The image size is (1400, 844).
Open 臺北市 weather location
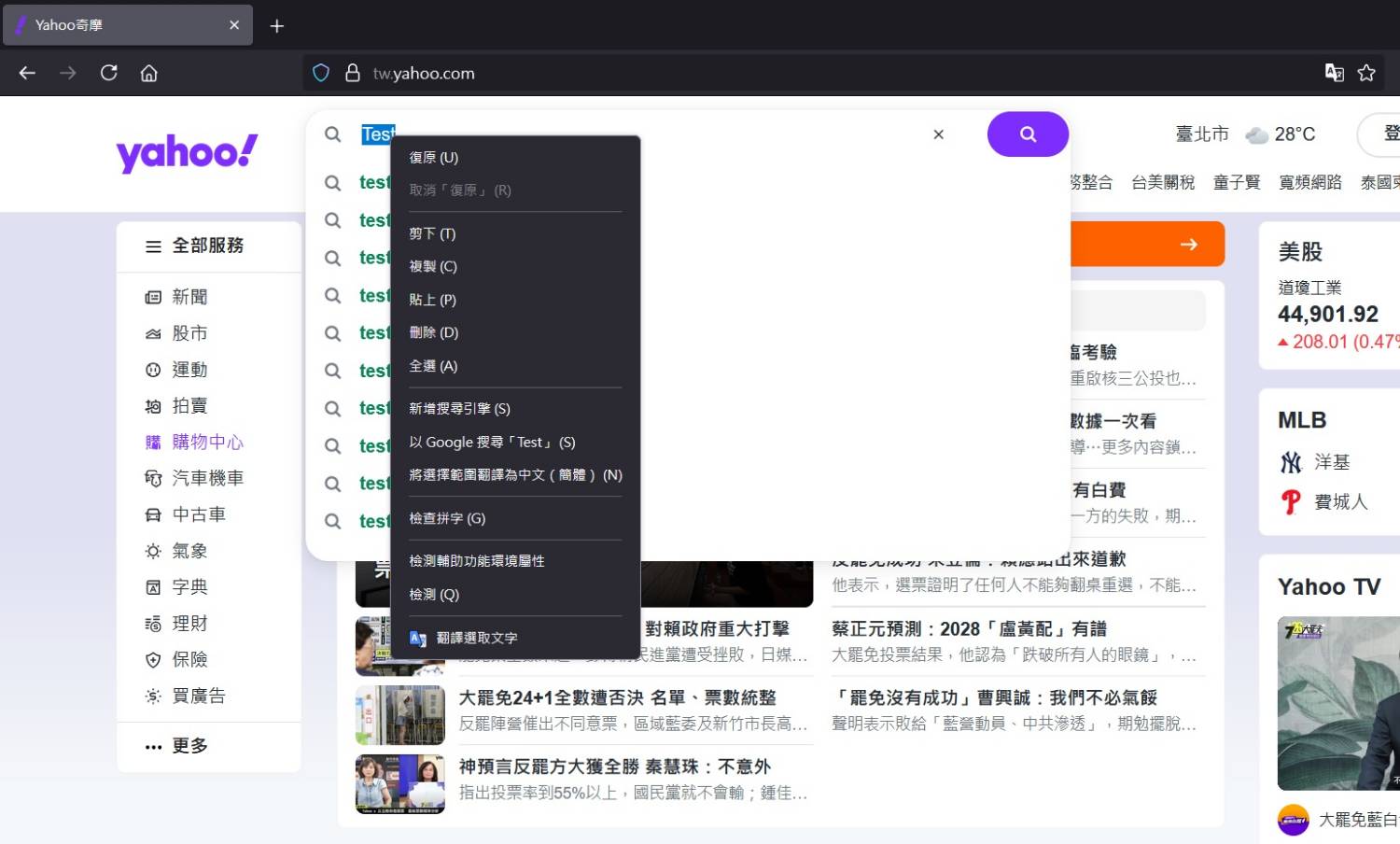tap(1202, 134)
